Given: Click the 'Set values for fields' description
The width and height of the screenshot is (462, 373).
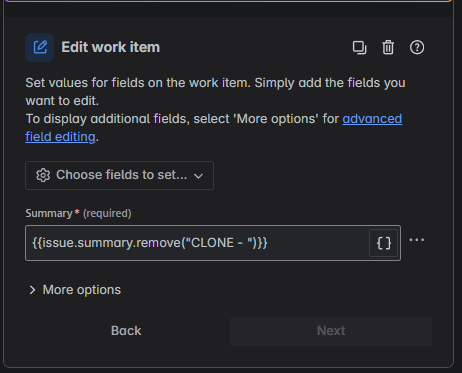Looking at the screenshot, I should (215, 92).
